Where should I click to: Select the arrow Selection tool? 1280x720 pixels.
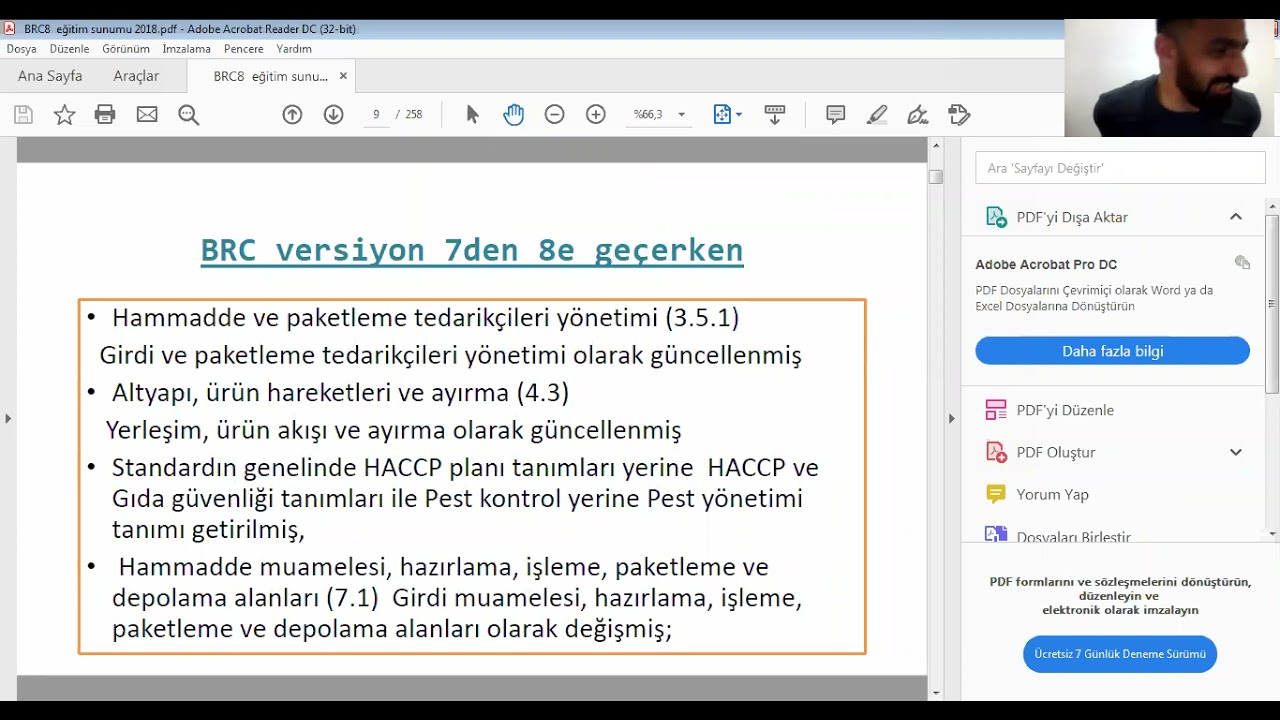click(x=472, y=115)
